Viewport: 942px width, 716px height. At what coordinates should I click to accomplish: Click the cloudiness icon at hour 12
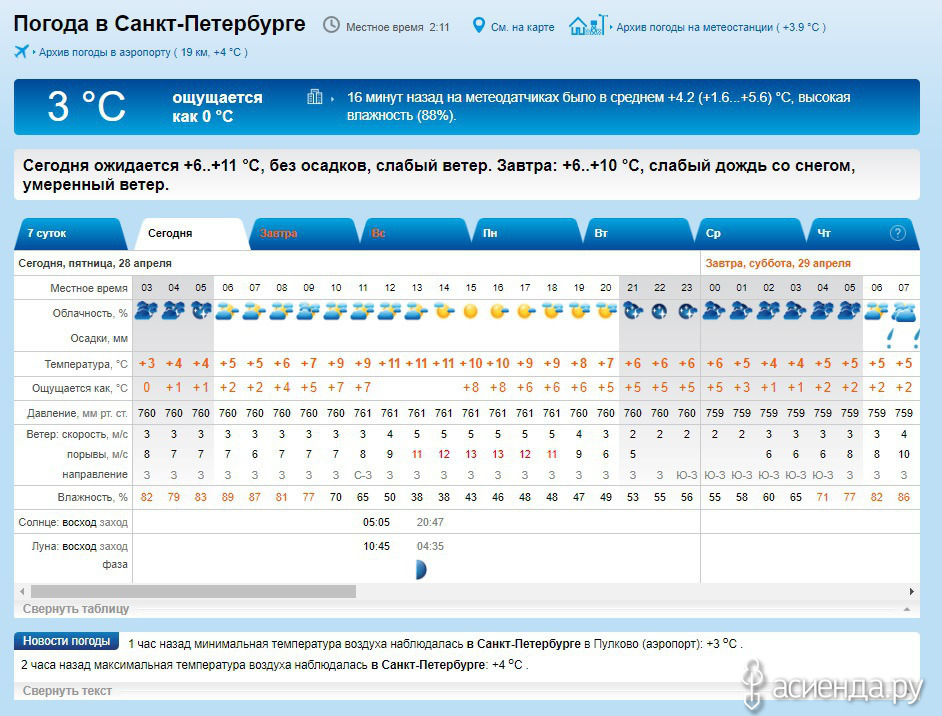tap(390, 311)
